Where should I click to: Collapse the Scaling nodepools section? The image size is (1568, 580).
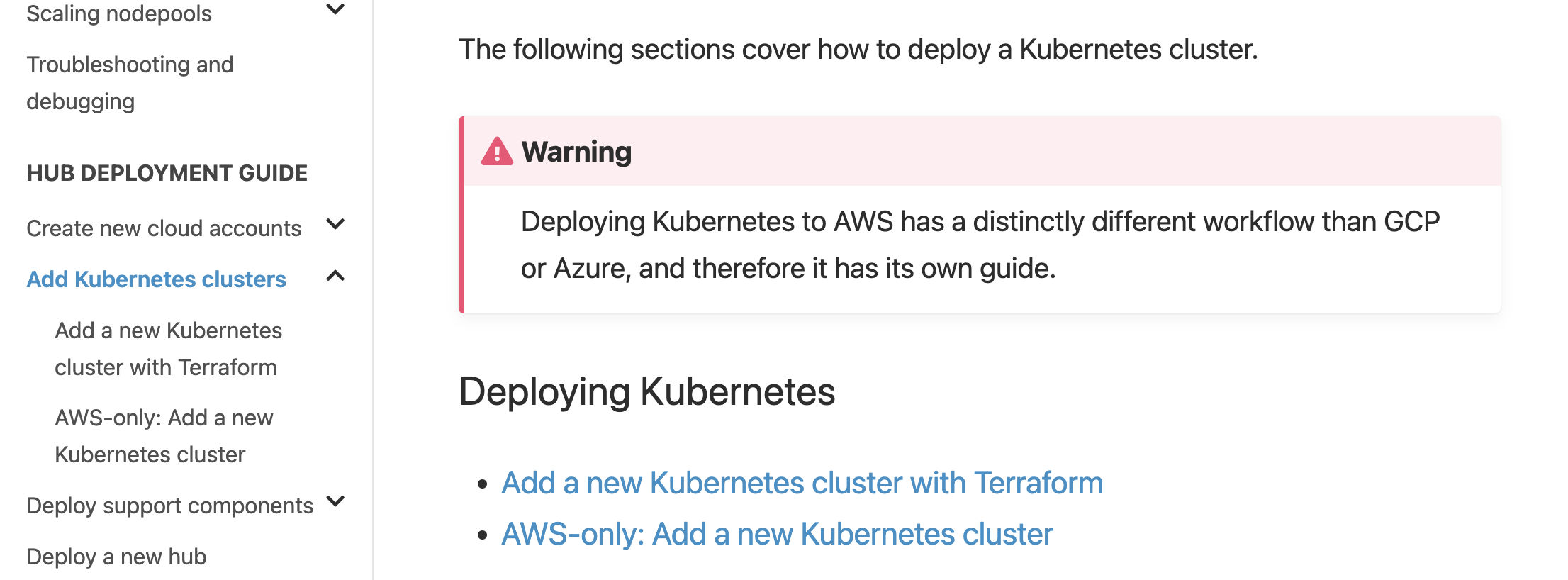(336, 10)
